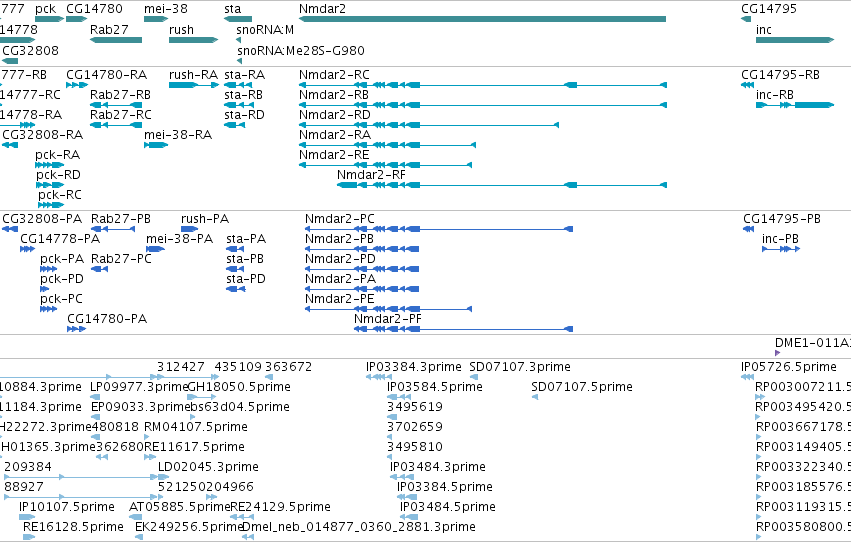The image size is (851, 542).
Task: Select the sta-RB transcript label
Action: (x=244, y=95)
